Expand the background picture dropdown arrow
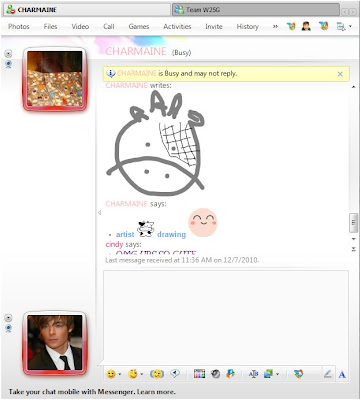The width and height of the screenshot is (361, 400). [x=277, y=374]
